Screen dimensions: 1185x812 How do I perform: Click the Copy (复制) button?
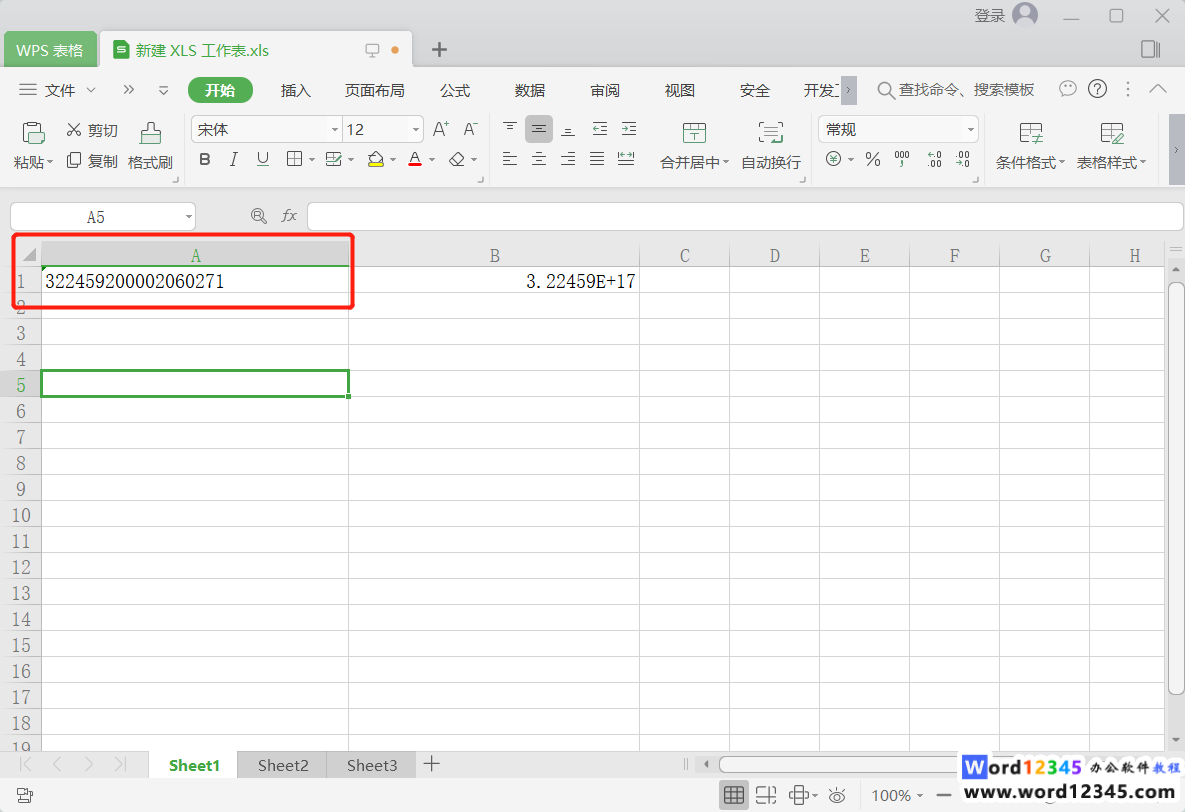[91, 161]
